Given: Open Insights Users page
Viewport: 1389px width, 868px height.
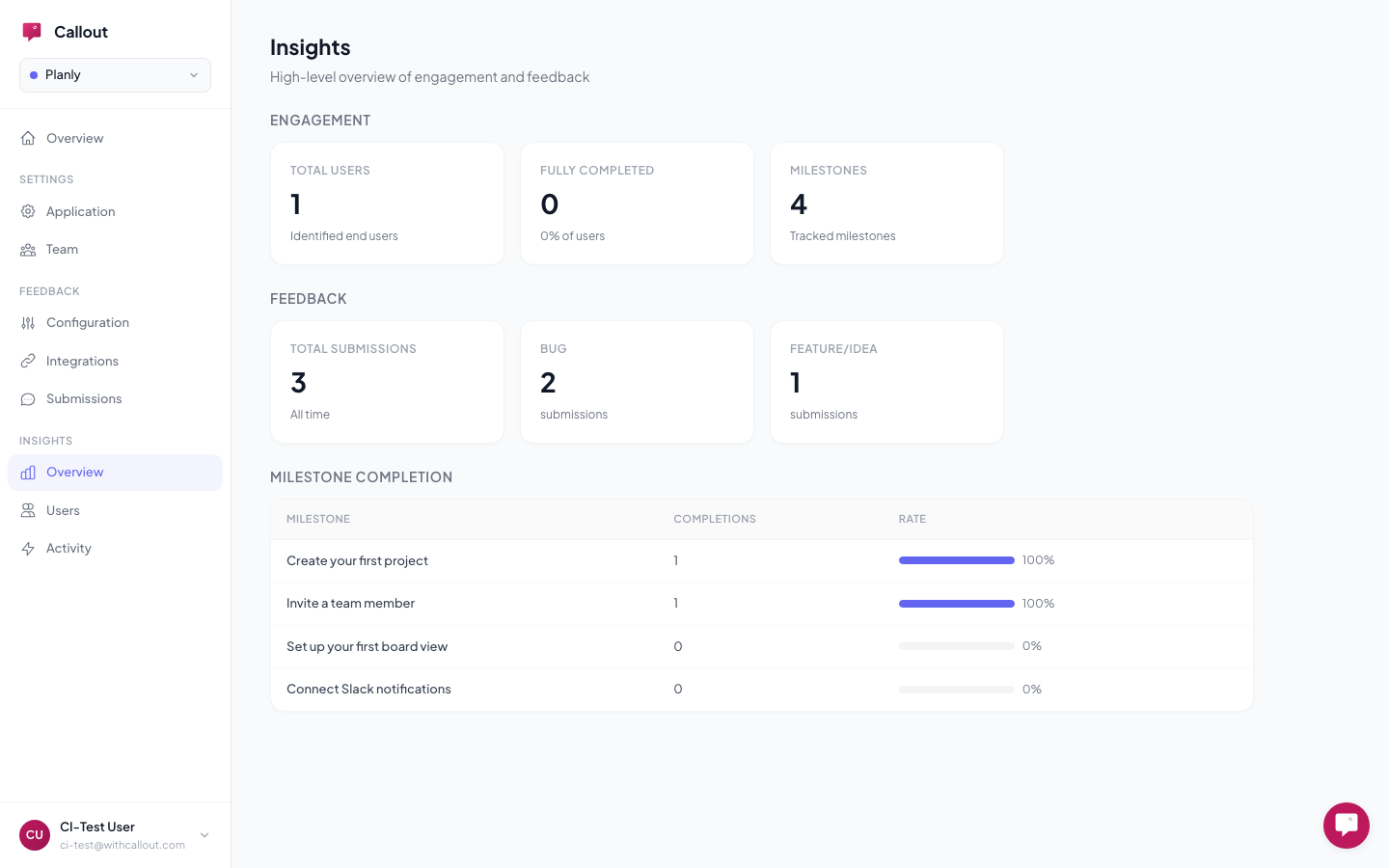Looking at the screenshot, I should click(x=63, y=510).
